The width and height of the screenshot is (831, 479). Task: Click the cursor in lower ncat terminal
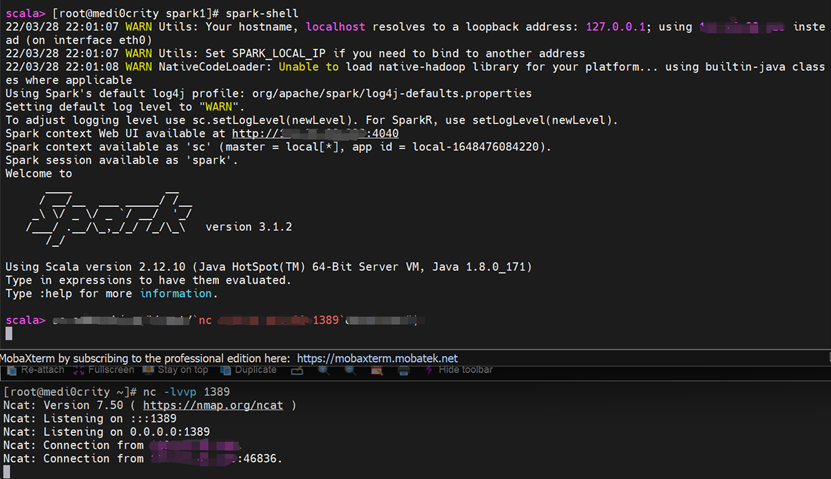coord(7,472)
